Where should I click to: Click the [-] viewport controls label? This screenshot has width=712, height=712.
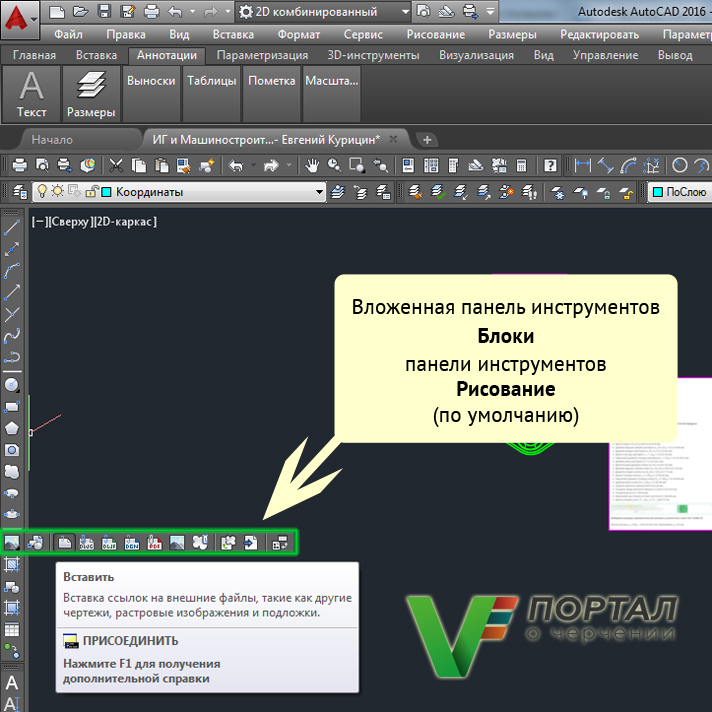[x=38, y=222]
